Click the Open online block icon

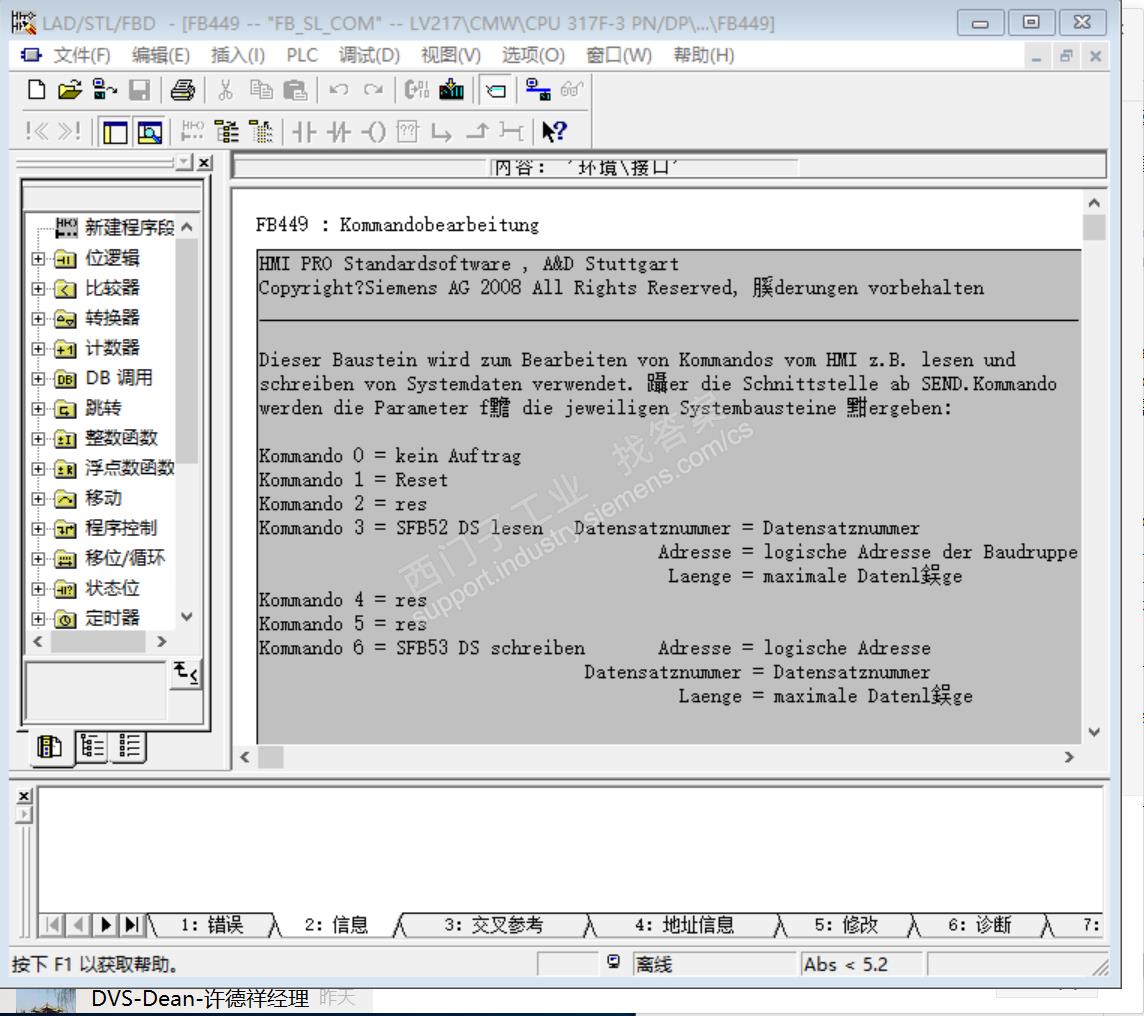(x=104, y=90)
